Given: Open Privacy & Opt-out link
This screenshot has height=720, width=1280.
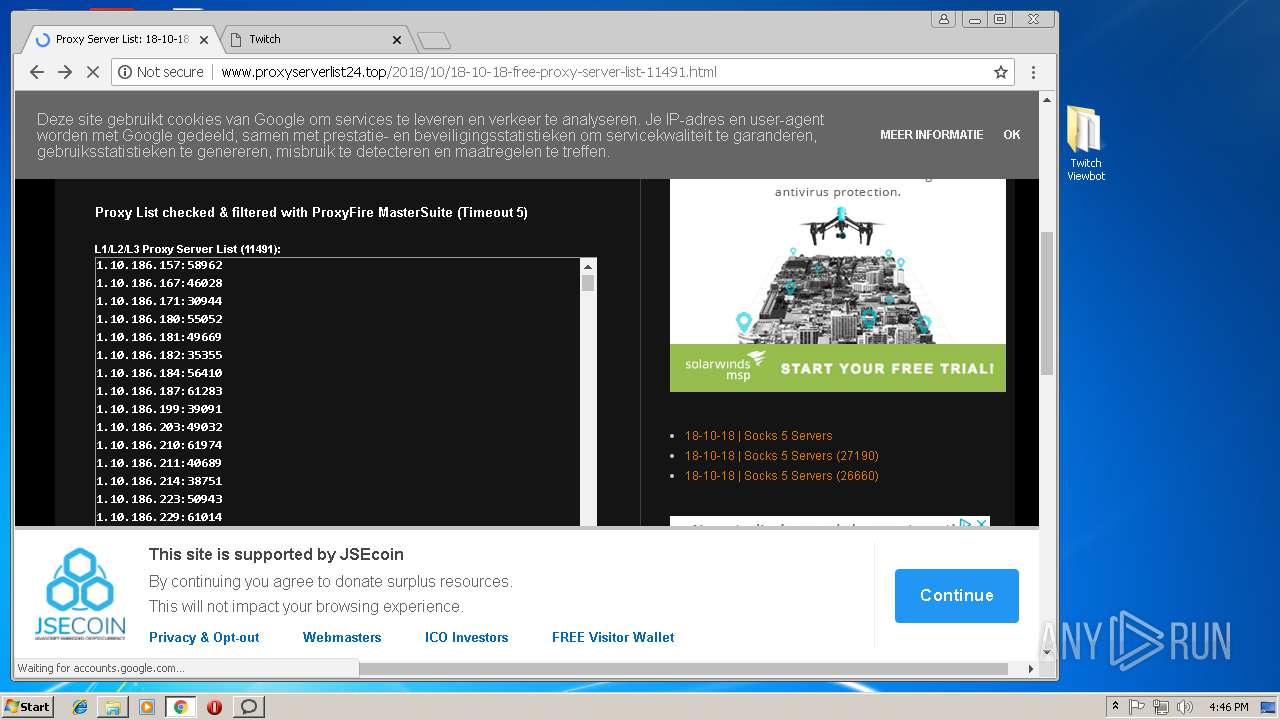Looking at the screenshot, I should point(204,637).
